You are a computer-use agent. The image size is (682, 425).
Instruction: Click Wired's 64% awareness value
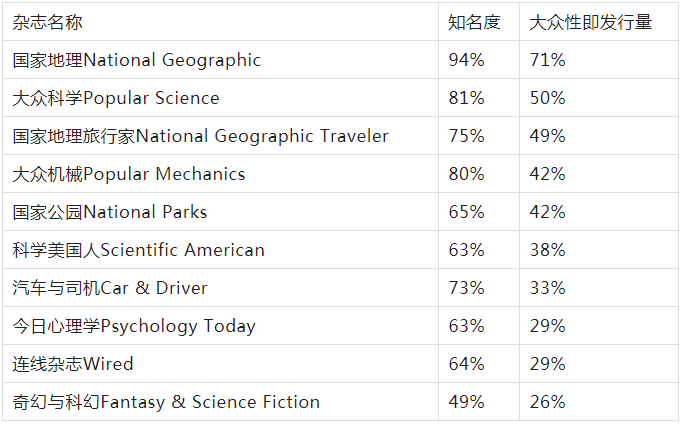(x=466, y=364)
